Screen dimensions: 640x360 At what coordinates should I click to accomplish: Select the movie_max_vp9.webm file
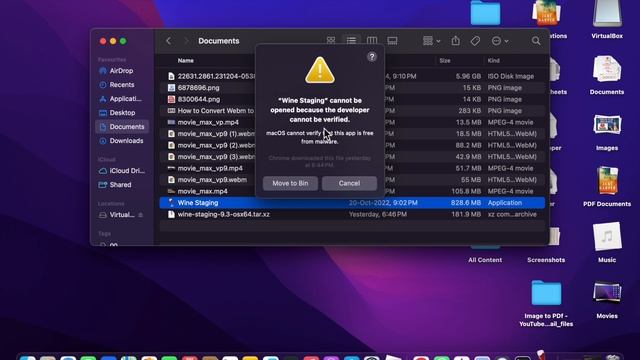point(212,180)
